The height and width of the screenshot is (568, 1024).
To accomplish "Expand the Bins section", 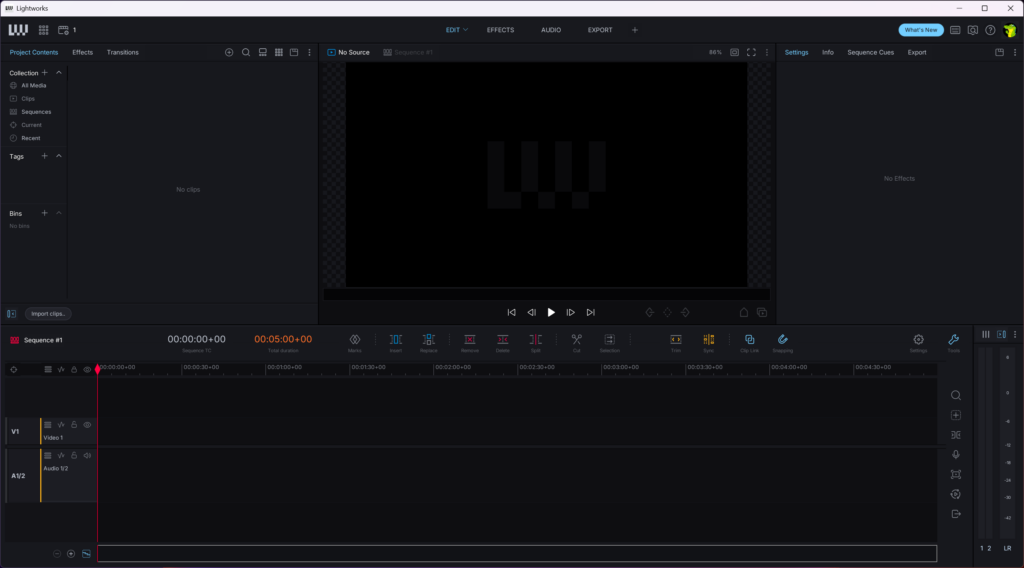I will [x=59, y=213].
